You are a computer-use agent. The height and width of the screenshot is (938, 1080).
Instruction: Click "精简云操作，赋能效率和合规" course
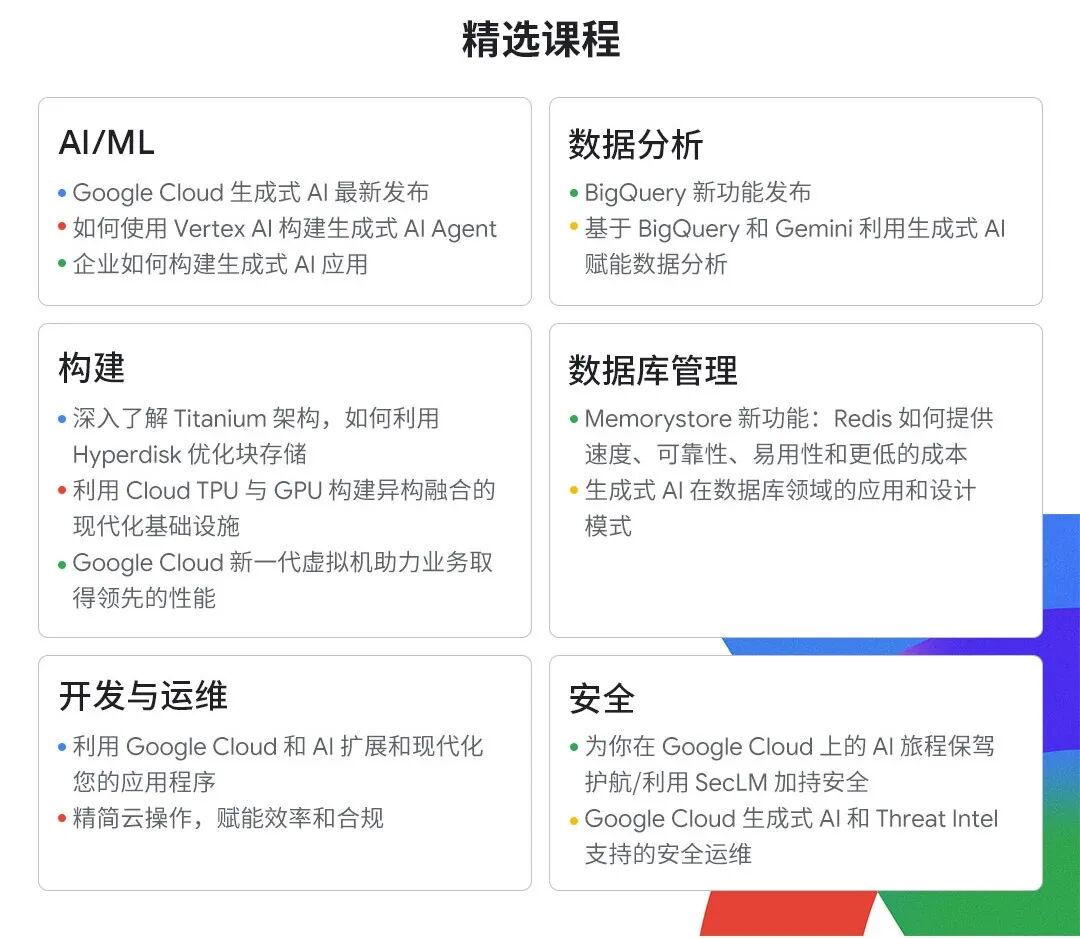click(228, 818)
